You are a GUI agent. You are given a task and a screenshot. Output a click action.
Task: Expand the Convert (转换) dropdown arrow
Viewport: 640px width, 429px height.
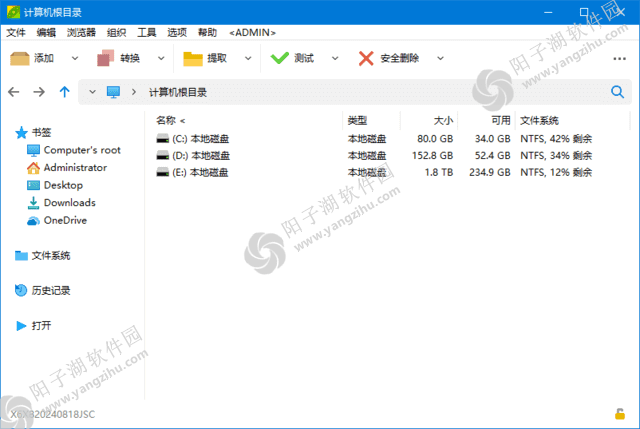point(161,58)
